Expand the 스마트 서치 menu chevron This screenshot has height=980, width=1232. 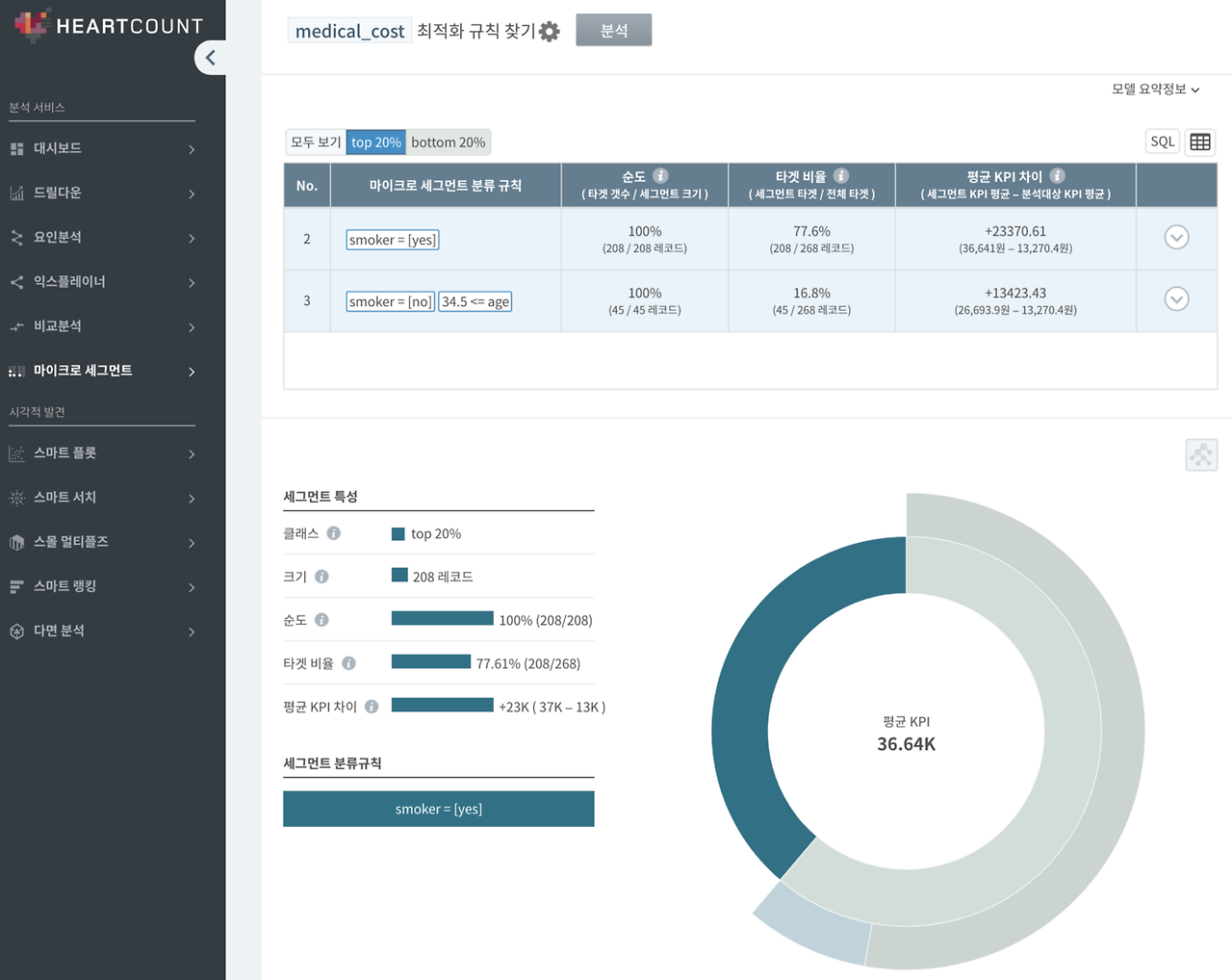tap(192, 499)
